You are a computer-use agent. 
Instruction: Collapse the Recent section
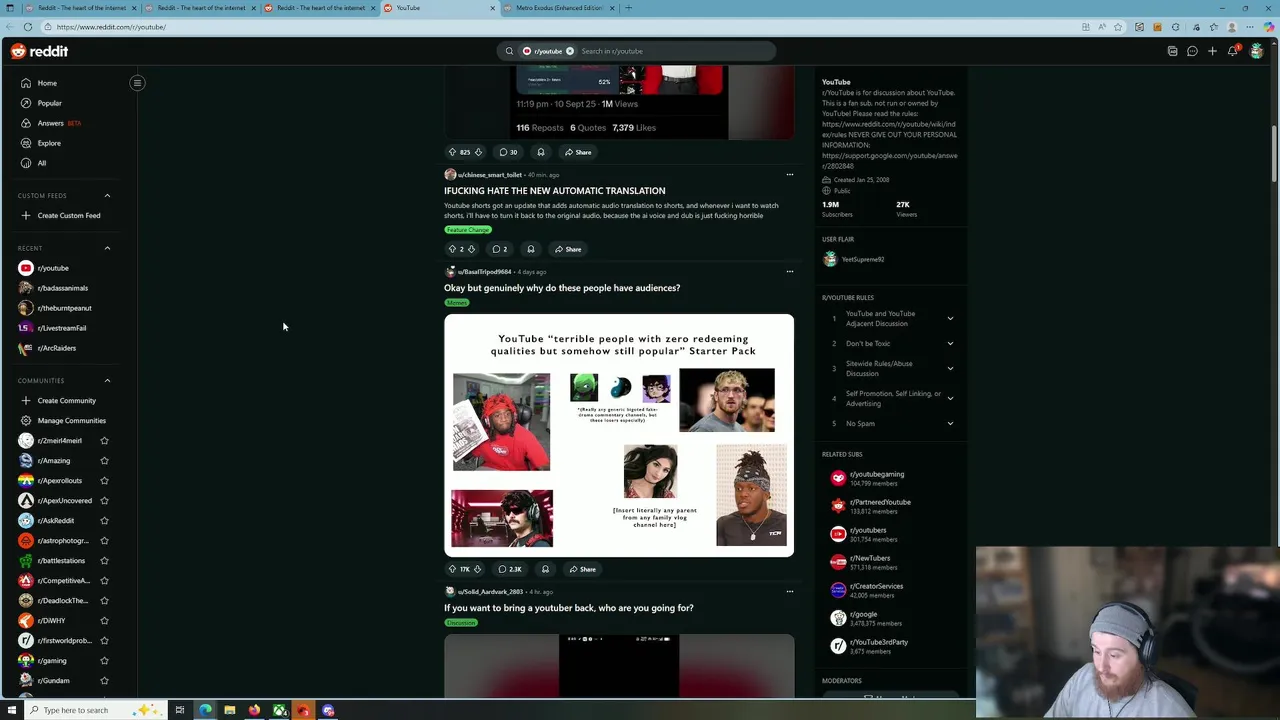(x=107, y=248)
